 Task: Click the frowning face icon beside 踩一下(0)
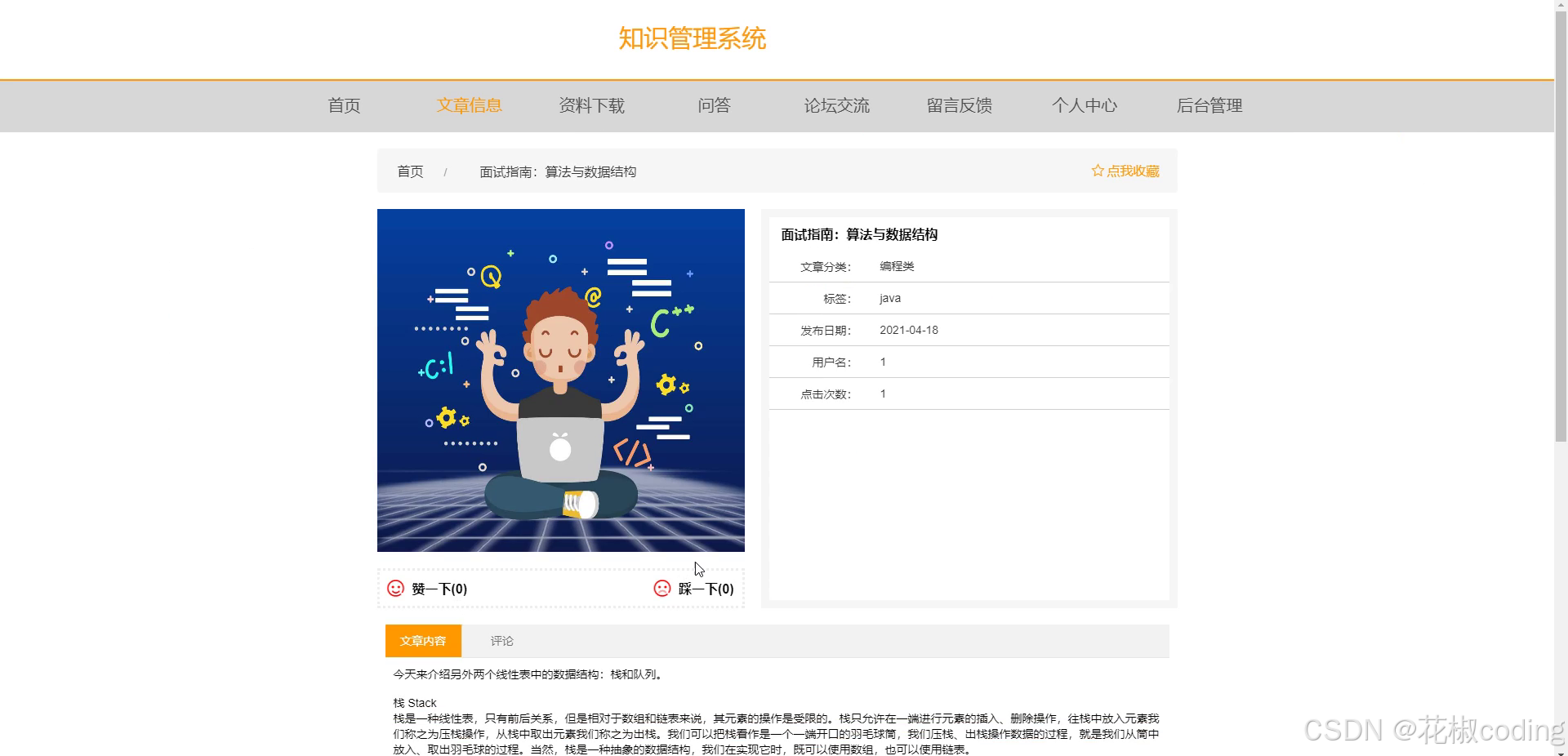click(x=661, y=588)
